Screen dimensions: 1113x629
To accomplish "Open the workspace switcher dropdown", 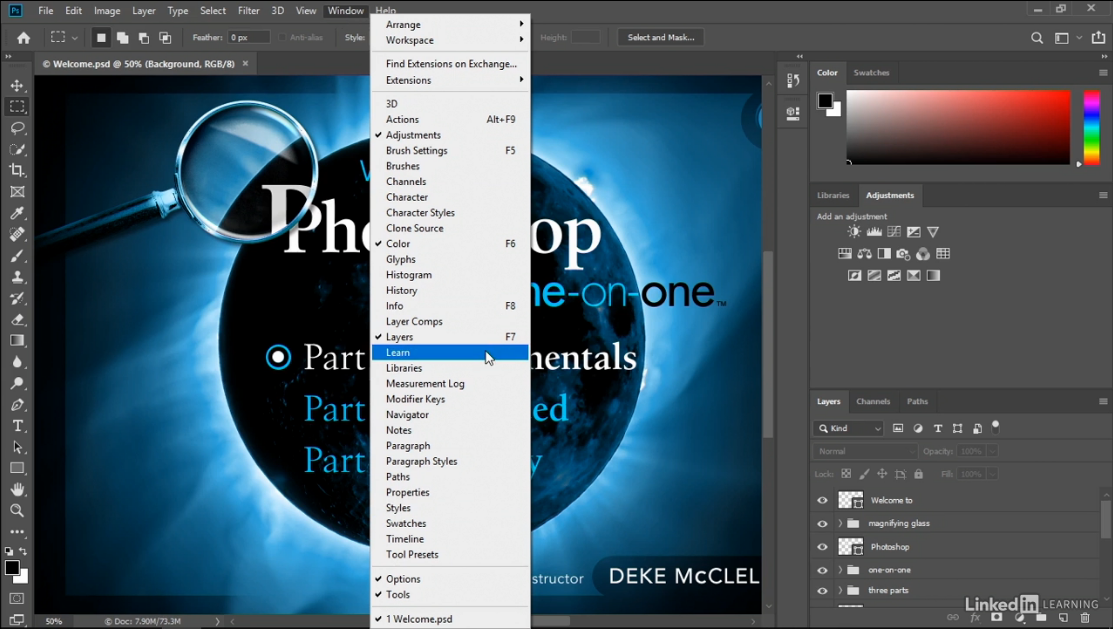I will click(x=1068, y=38).
